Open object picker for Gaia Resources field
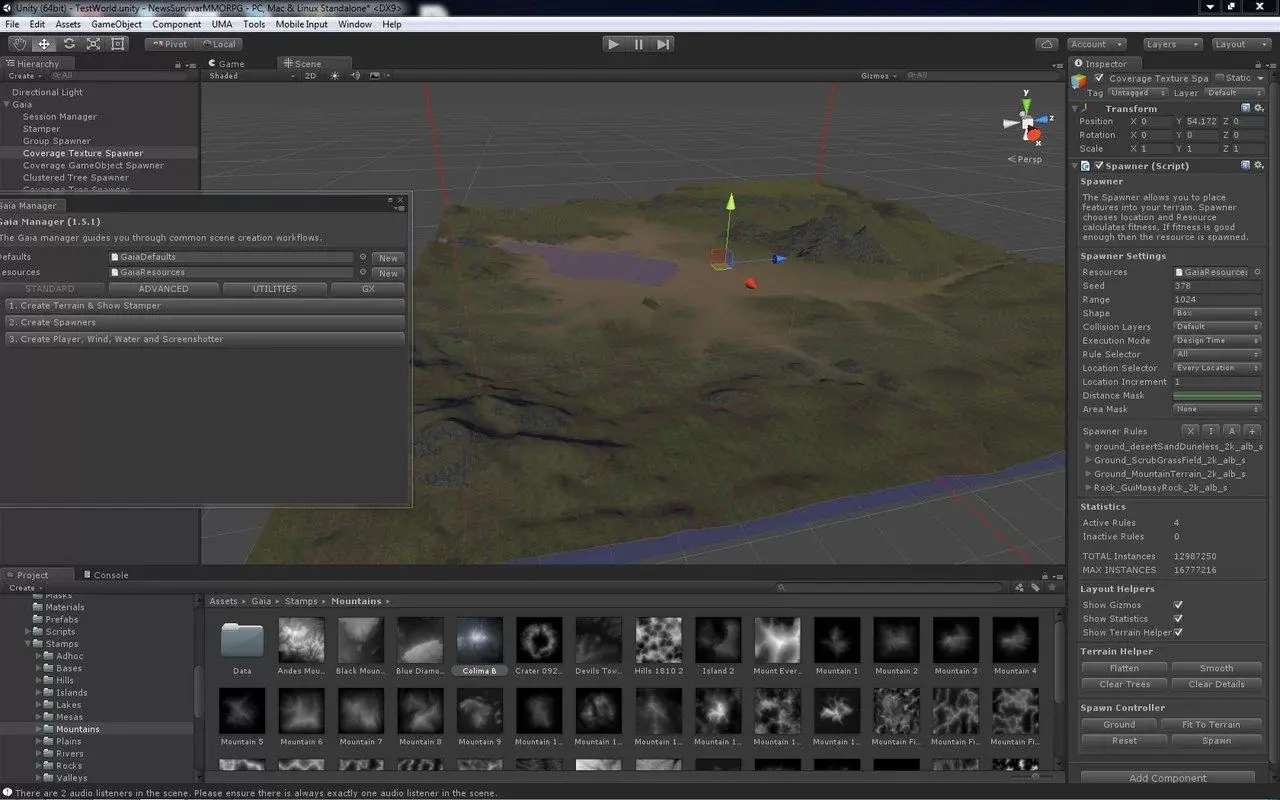Screen dimensions: 1280x800 tap(363, 272)
